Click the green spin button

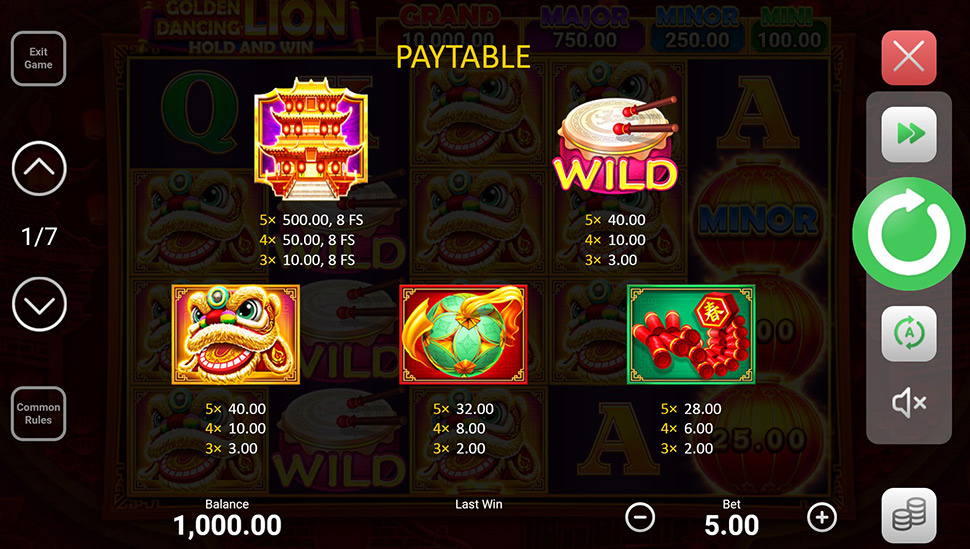pyautogui.click(x=908, y=234)
